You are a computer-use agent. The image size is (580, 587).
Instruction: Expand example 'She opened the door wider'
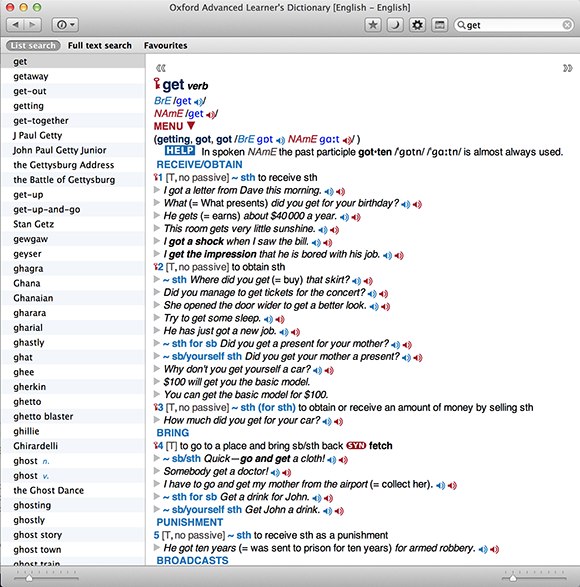click(x=157, y=305)
